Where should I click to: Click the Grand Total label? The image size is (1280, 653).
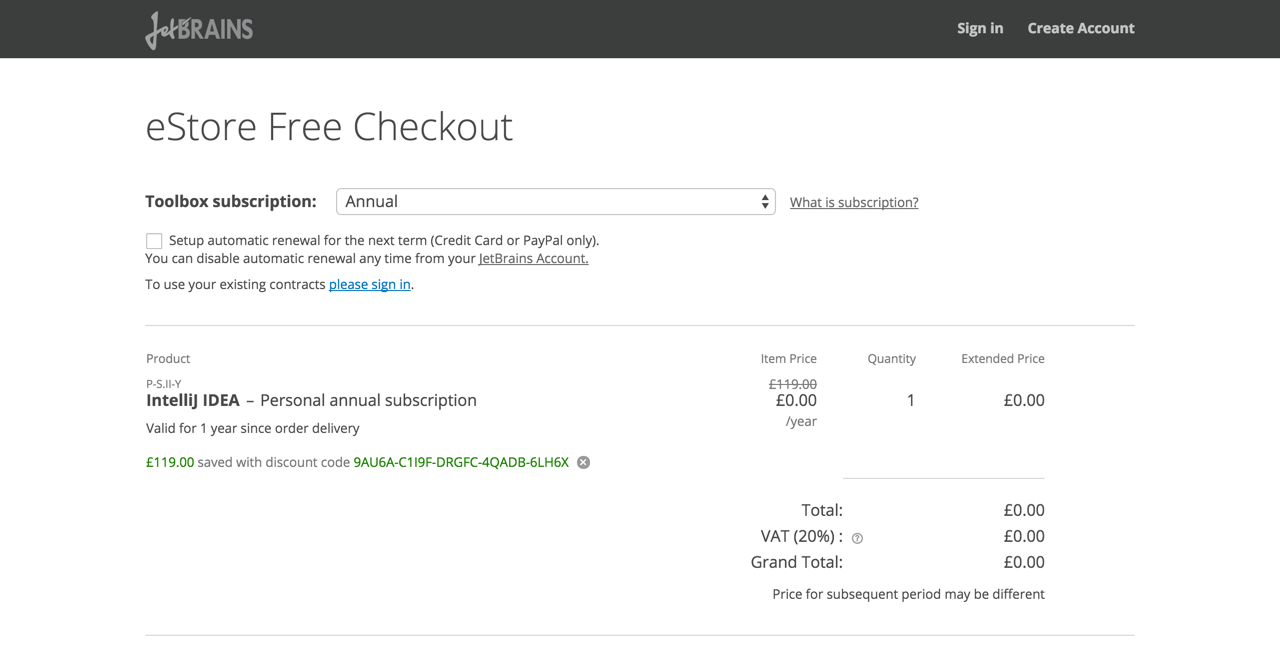click(796, 562)
